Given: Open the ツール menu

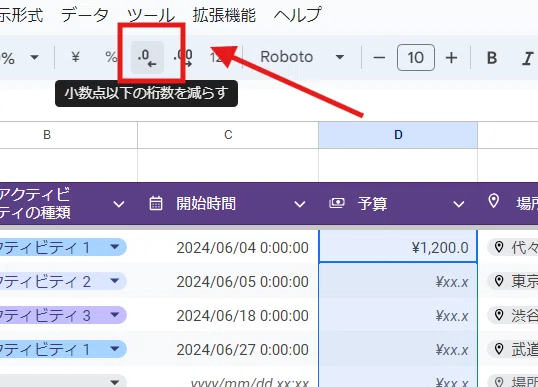Looking at the screenshot, I should (x=151, y=15).
